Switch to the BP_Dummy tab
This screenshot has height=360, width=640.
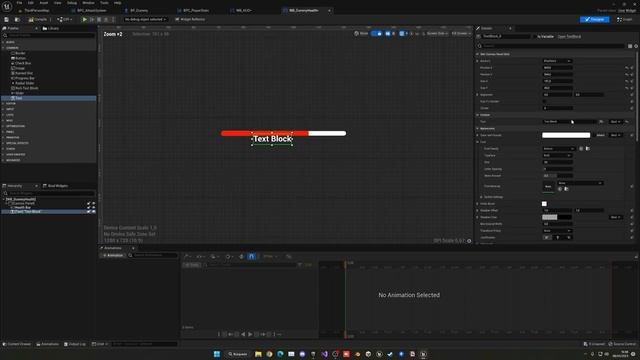click(x=139, y=10)
